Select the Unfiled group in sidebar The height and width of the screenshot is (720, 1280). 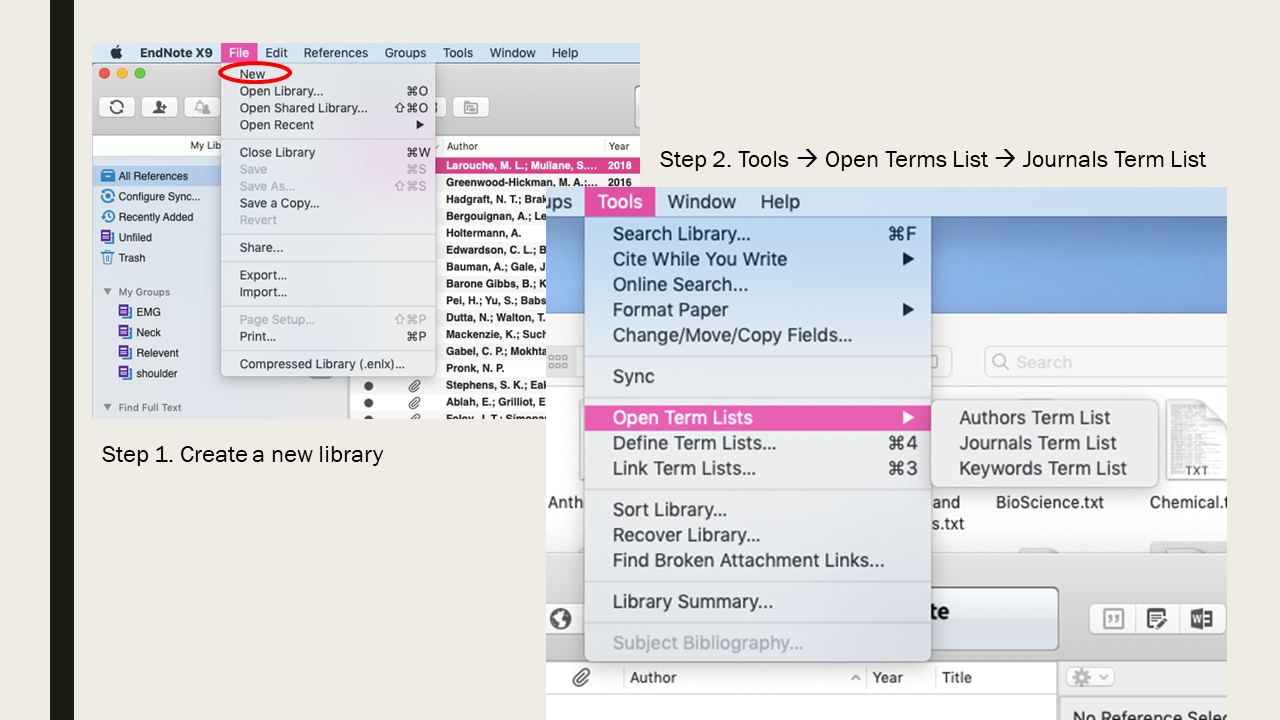135,238
